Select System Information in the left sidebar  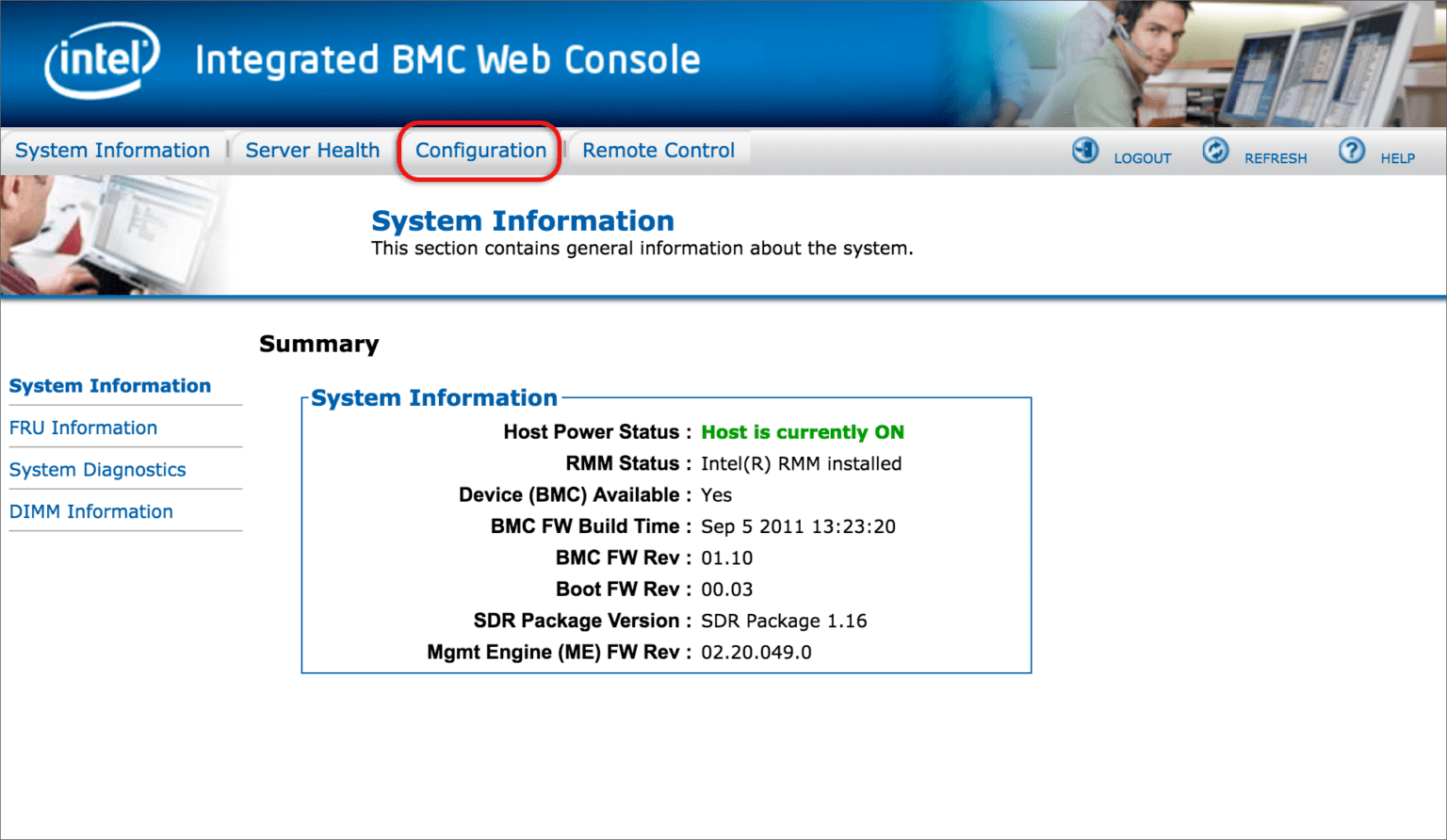tap(109, 385)
